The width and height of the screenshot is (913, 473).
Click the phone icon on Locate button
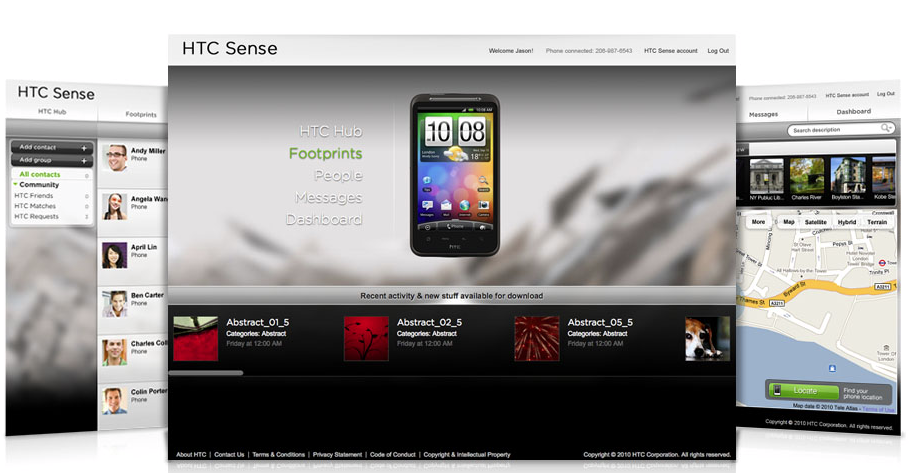pos(777,390)
